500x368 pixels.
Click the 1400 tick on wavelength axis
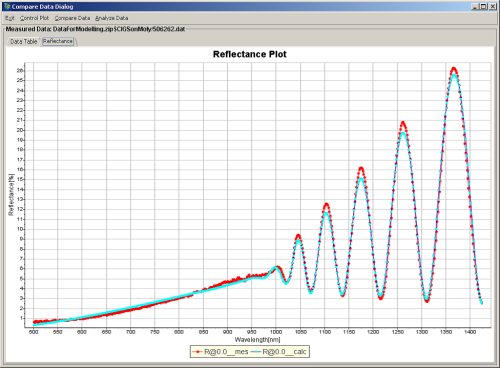pyautogui.click(x=470, y=332)
